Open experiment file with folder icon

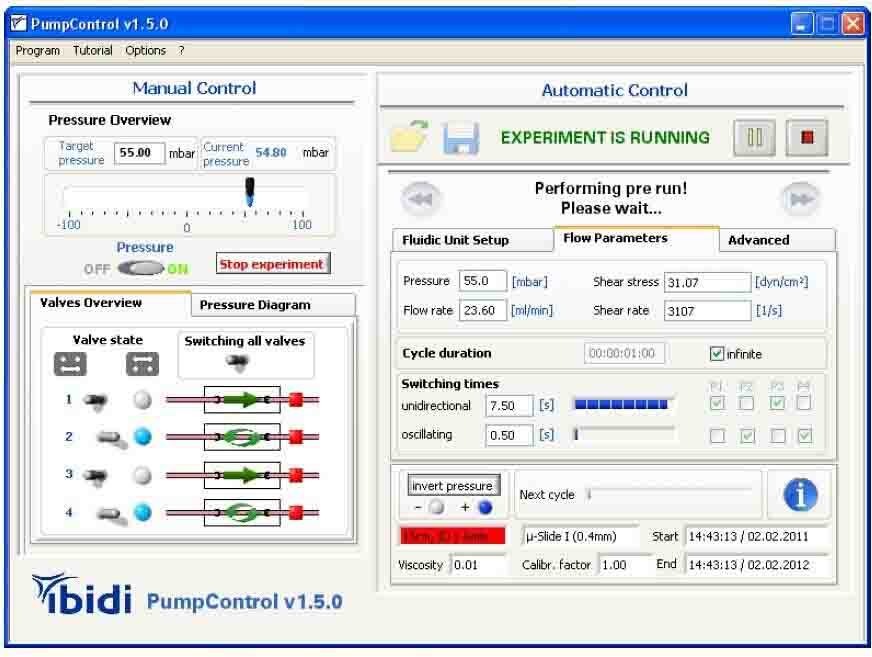click(x=409, y=138)
